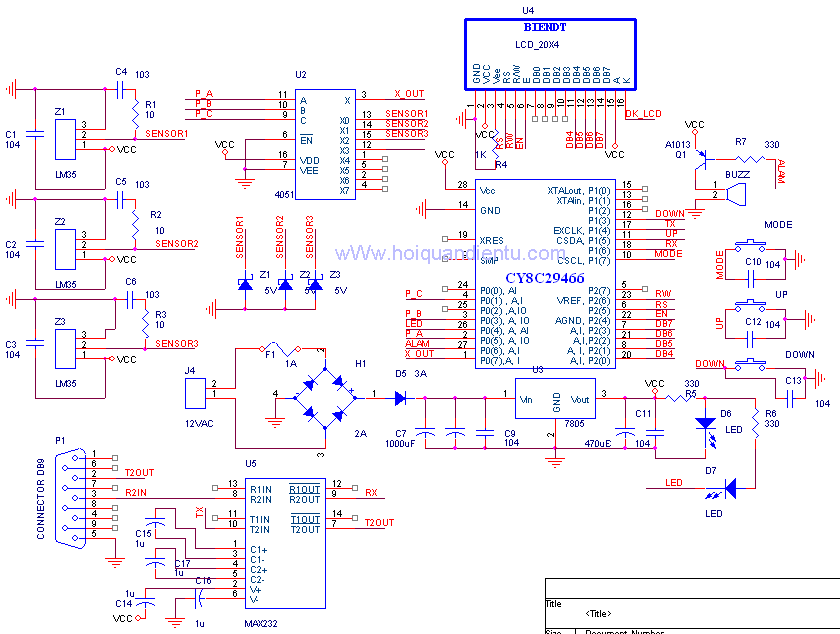Select capacitor C6 symbol
The height and width of the screenshot is (634, 840).
tap(130, 300)
